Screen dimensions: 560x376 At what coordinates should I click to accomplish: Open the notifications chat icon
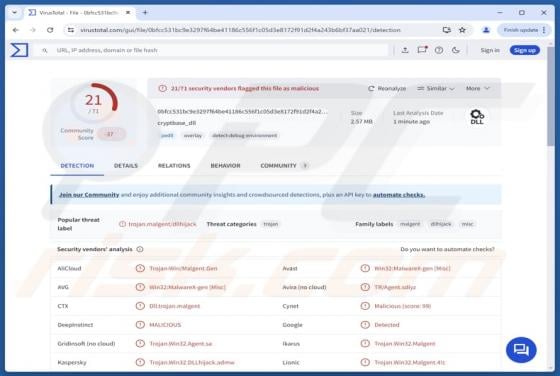[422, 50]
